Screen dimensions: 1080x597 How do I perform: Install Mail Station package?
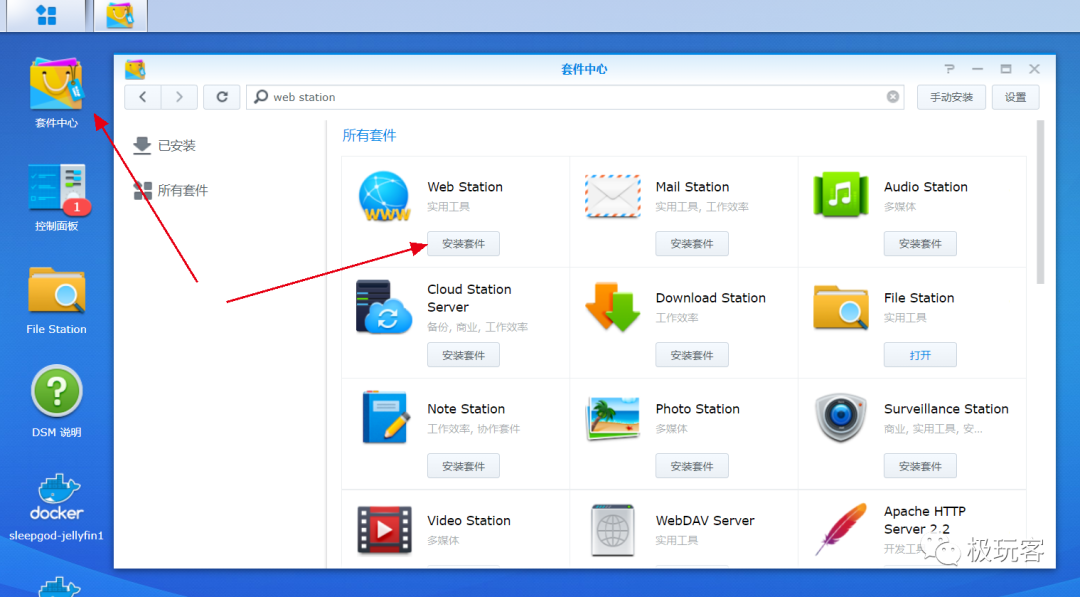[692, 244]
